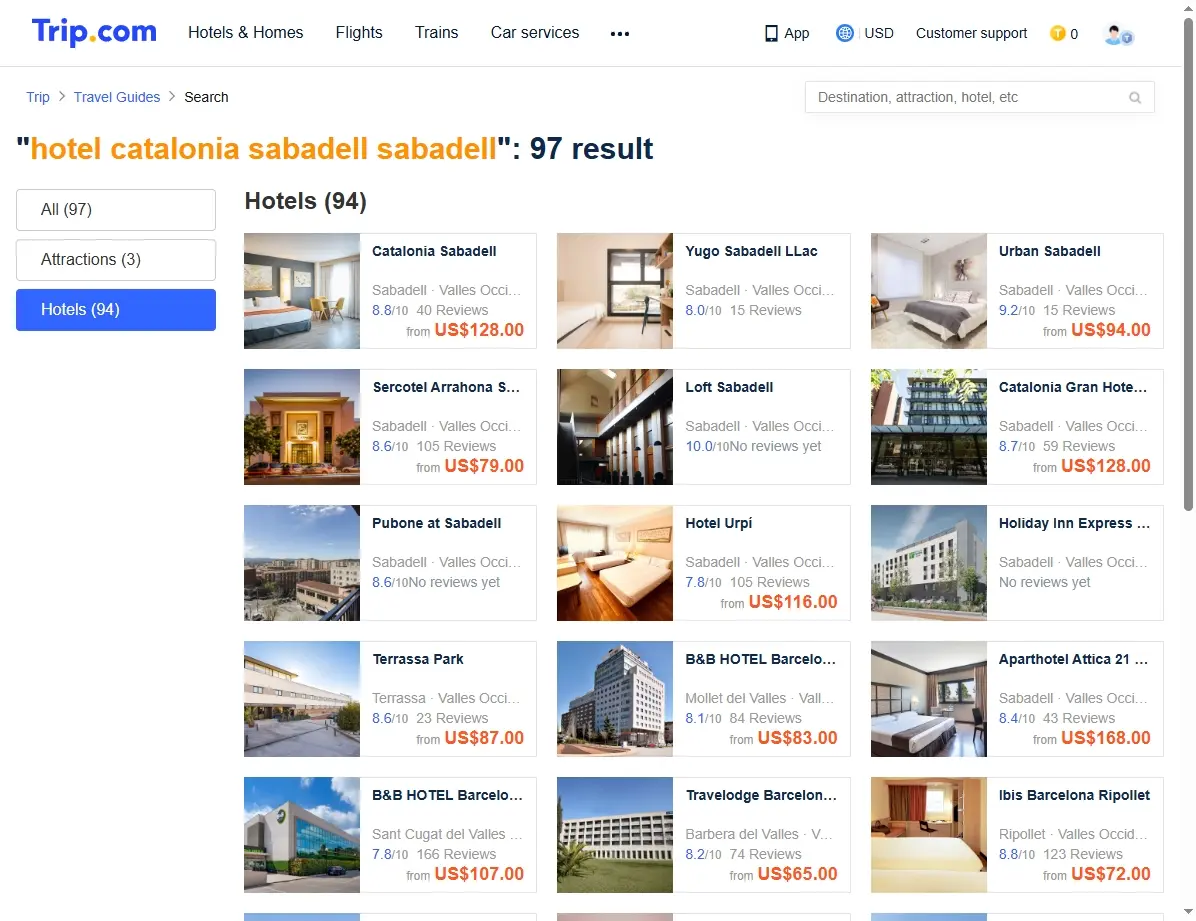Click the US$94.00 price
The width and height of the screenshot is (1196, 921).
tap(1111, 330)
